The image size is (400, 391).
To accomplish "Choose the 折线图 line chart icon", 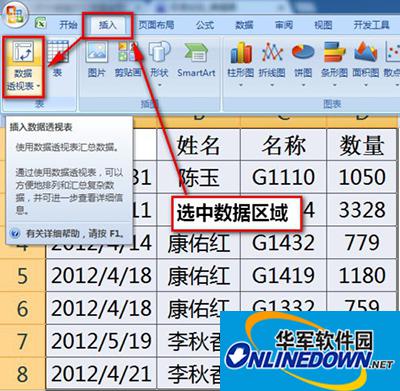I will point(272,52).
